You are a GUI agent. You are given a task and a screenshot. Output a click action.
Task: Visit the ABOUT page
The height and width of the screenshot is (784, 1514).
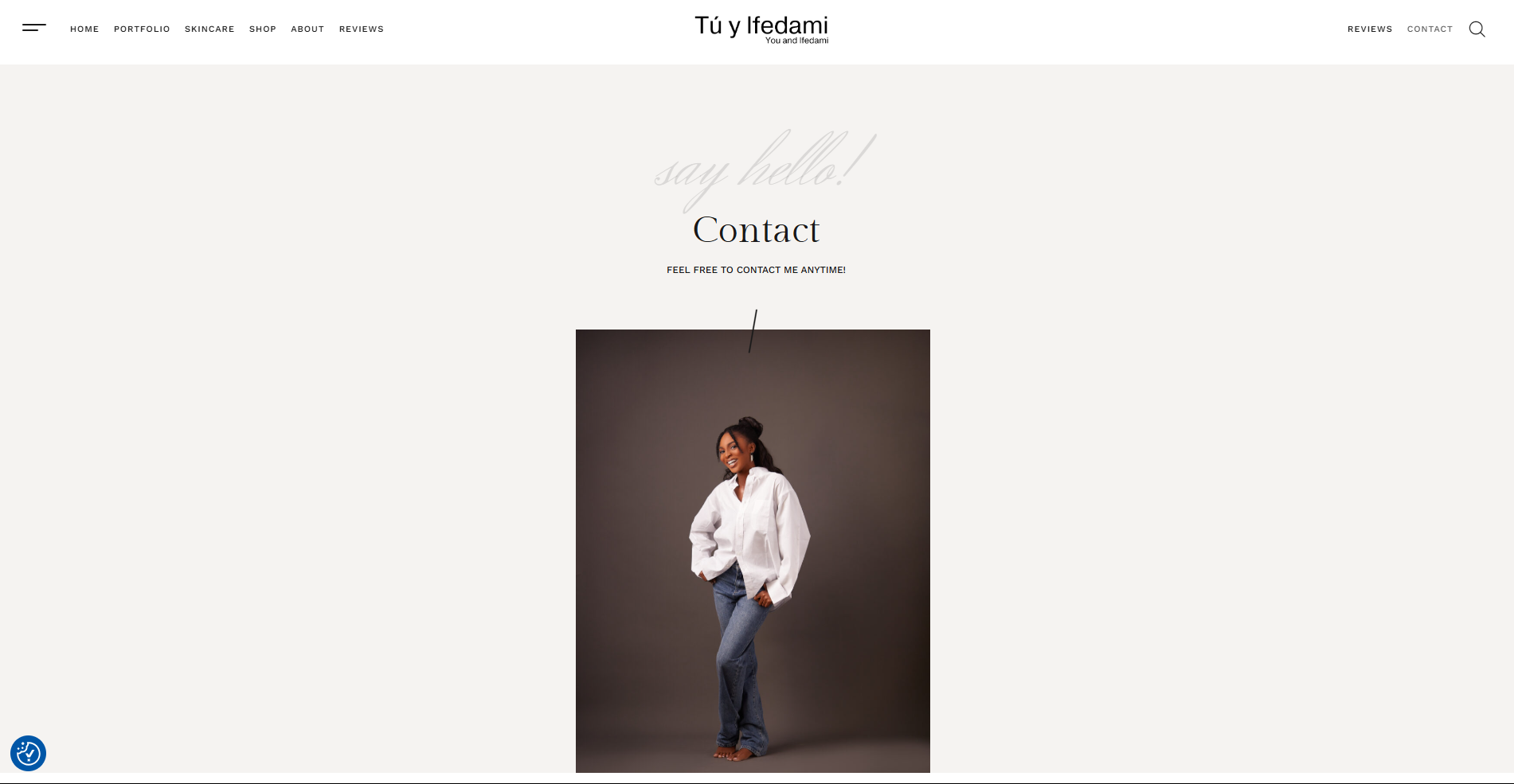coord(307,29)
